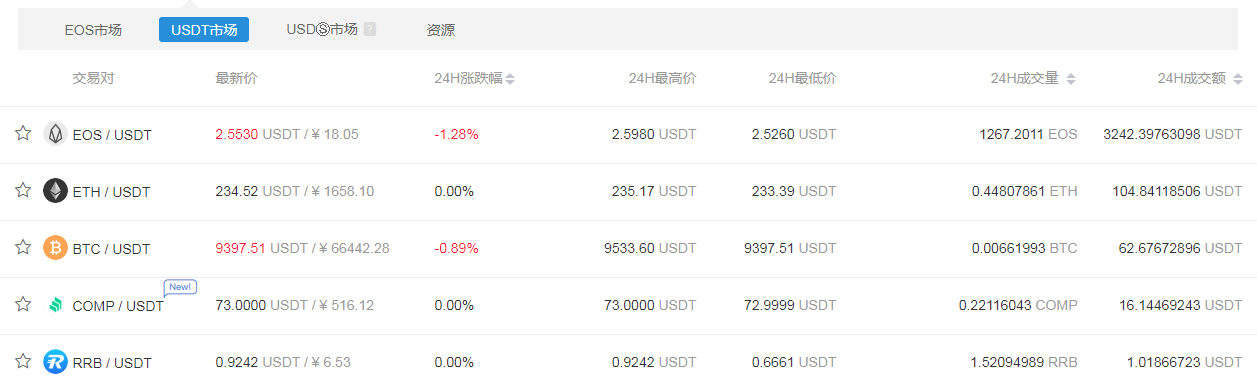Image resolution: width=1257 pixels, height=384 pixels.
Task: Sort by 24H涨跌幅 arrows
Action: click(x=510, y=79)
